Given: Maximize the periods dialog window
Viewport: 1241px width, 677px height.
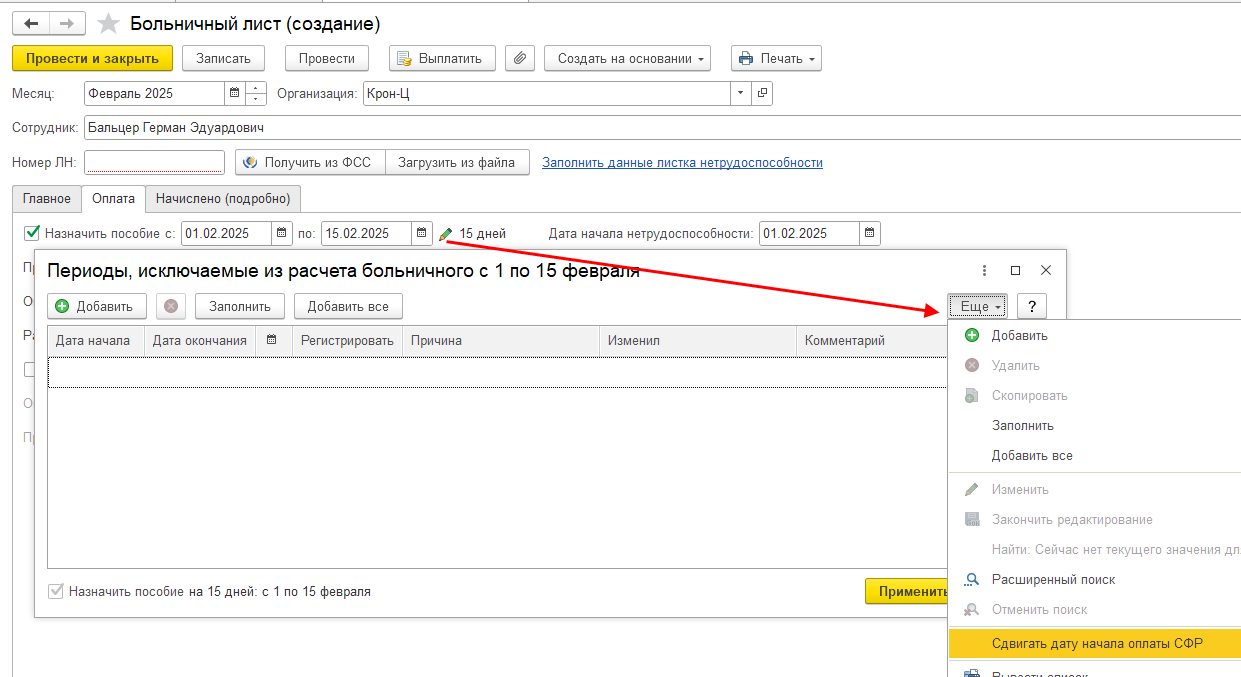Looking at the screenshot, I should [1016, 270].
